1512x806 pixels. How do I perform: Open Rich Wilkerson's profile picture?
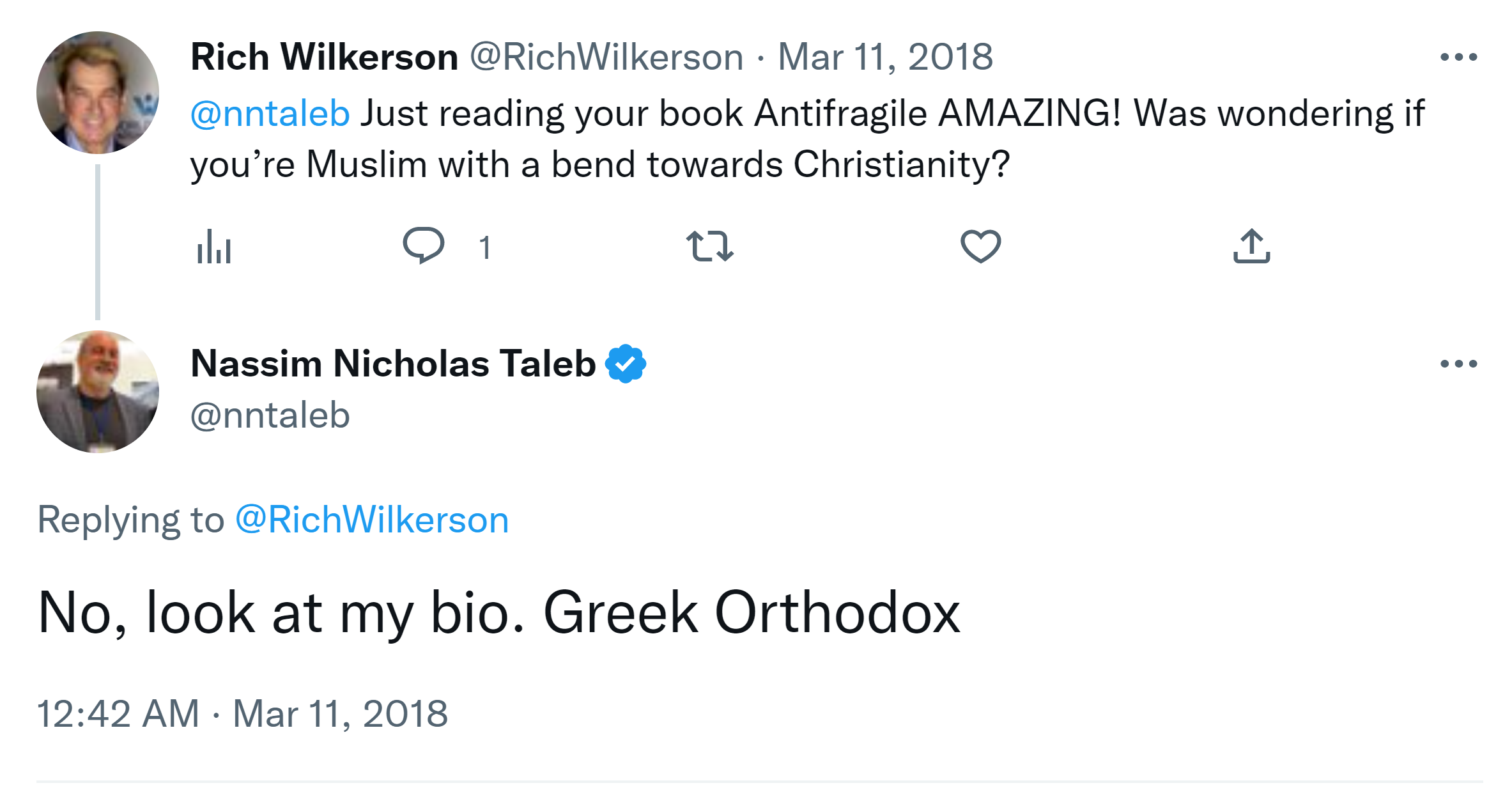[98, 93]
